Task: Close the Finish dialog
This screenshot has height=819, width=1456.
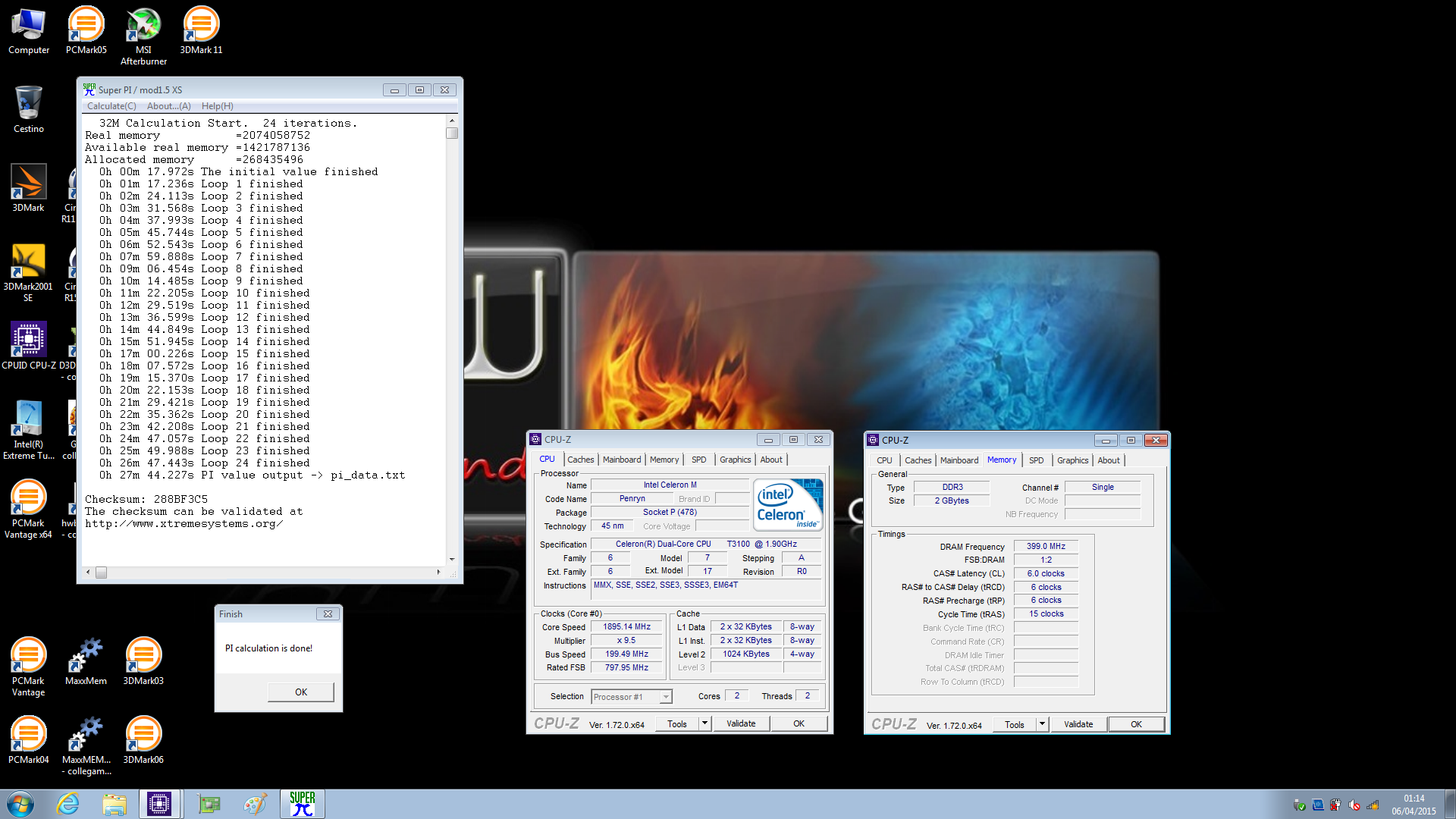Action: (328, 614)
